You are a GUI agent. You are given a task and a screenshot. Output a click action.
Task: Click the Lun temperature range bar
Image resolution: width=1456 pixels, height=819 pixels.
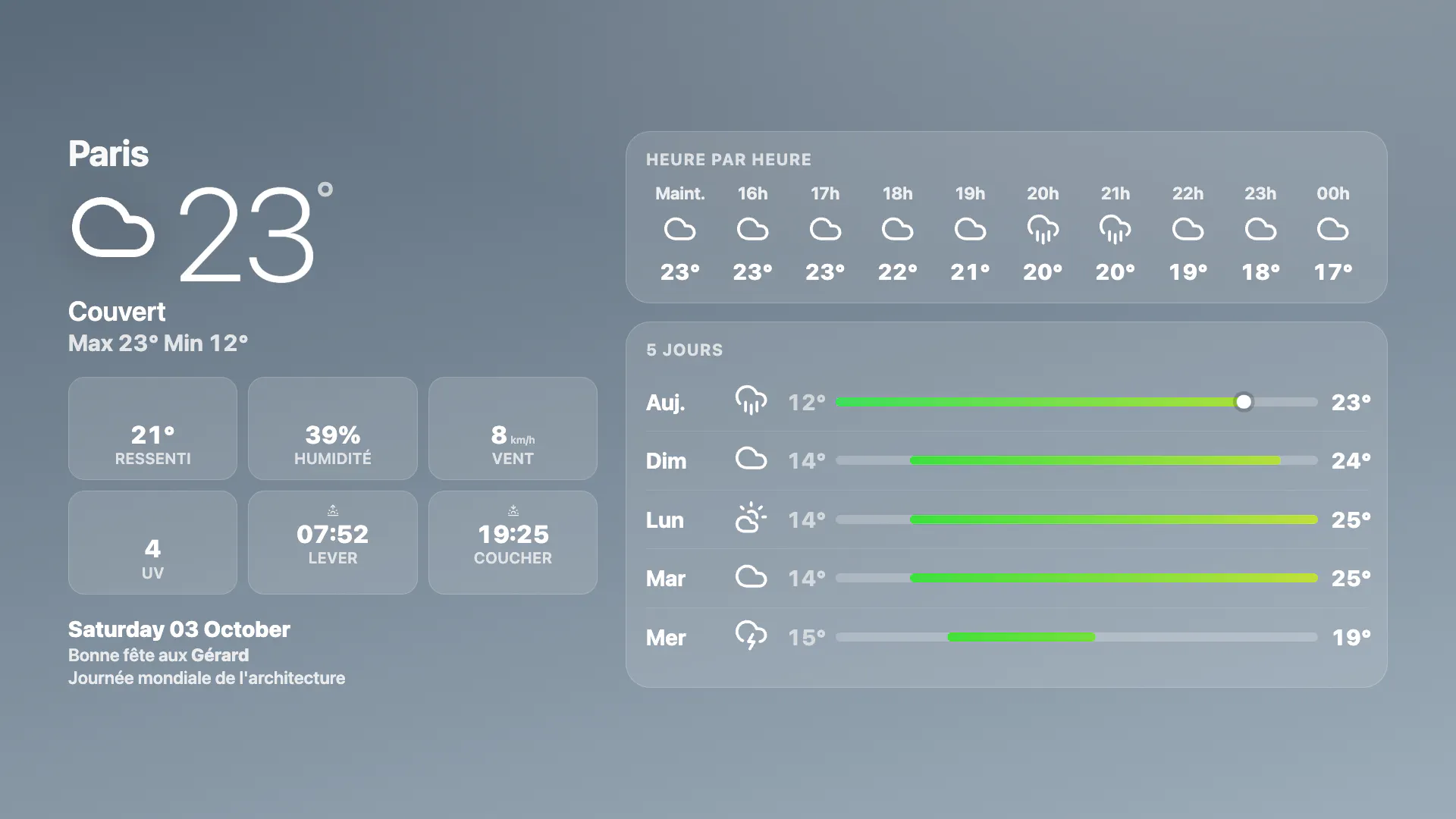[x=1076, y=519]
